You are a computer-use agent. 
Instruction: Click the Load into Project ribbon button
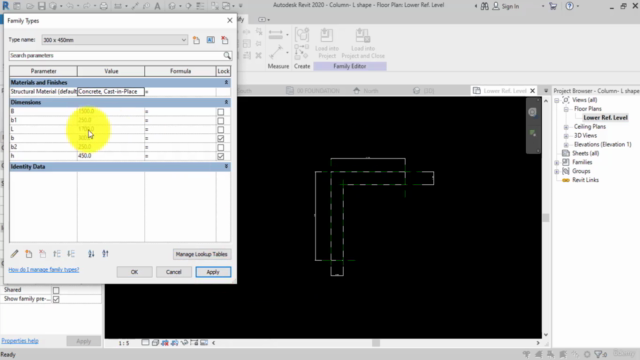327,43
